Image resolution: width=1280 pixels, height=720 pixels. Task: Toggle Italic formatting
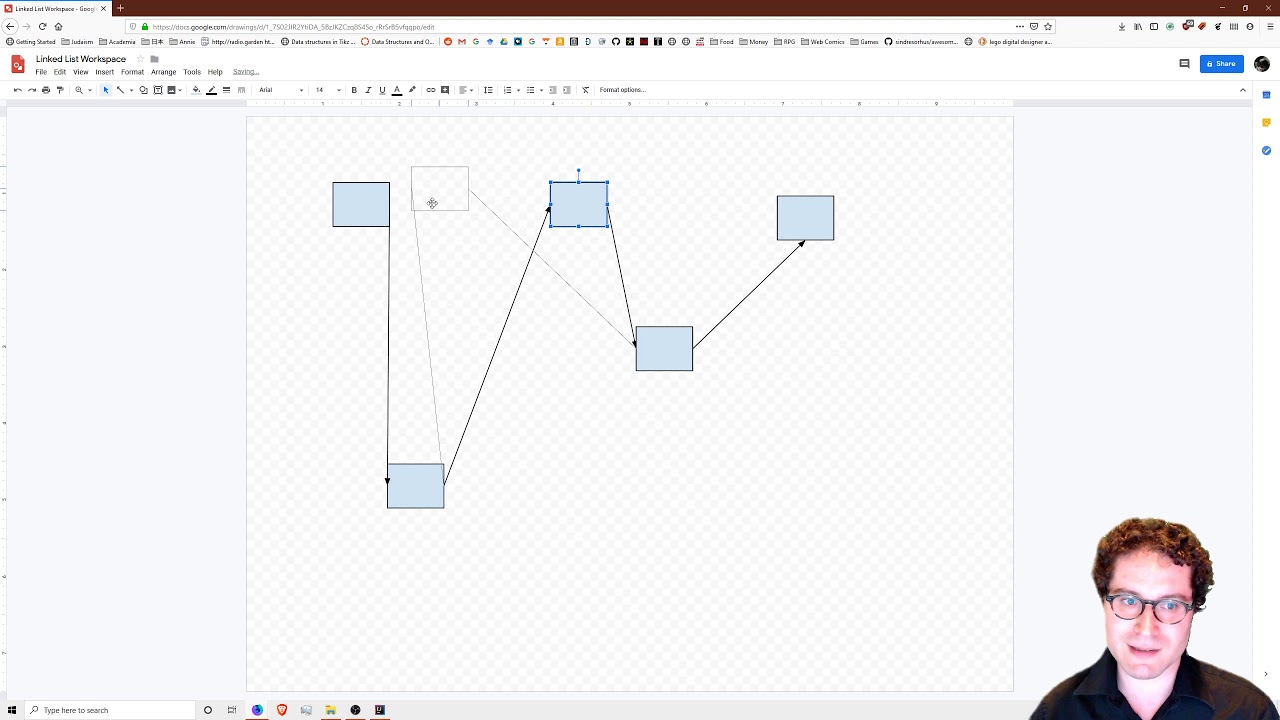368,90
